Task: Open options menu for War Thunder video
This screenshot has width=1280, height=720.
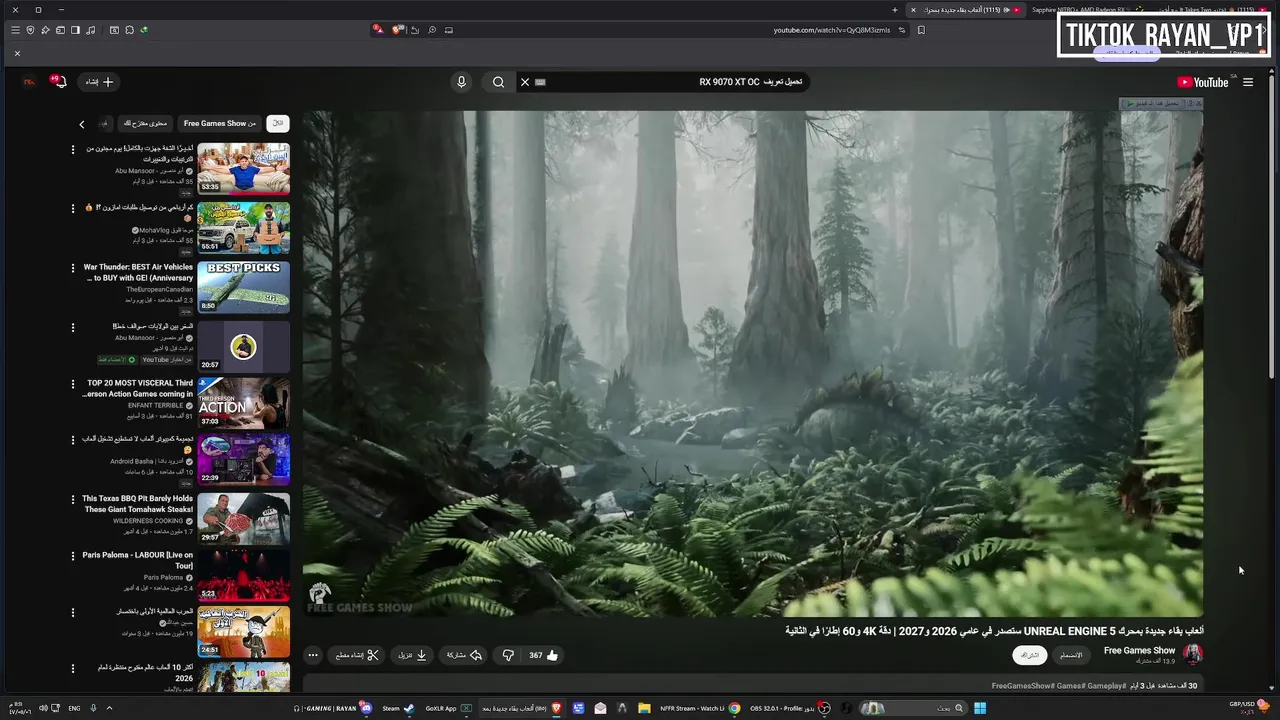Action: 72,268
